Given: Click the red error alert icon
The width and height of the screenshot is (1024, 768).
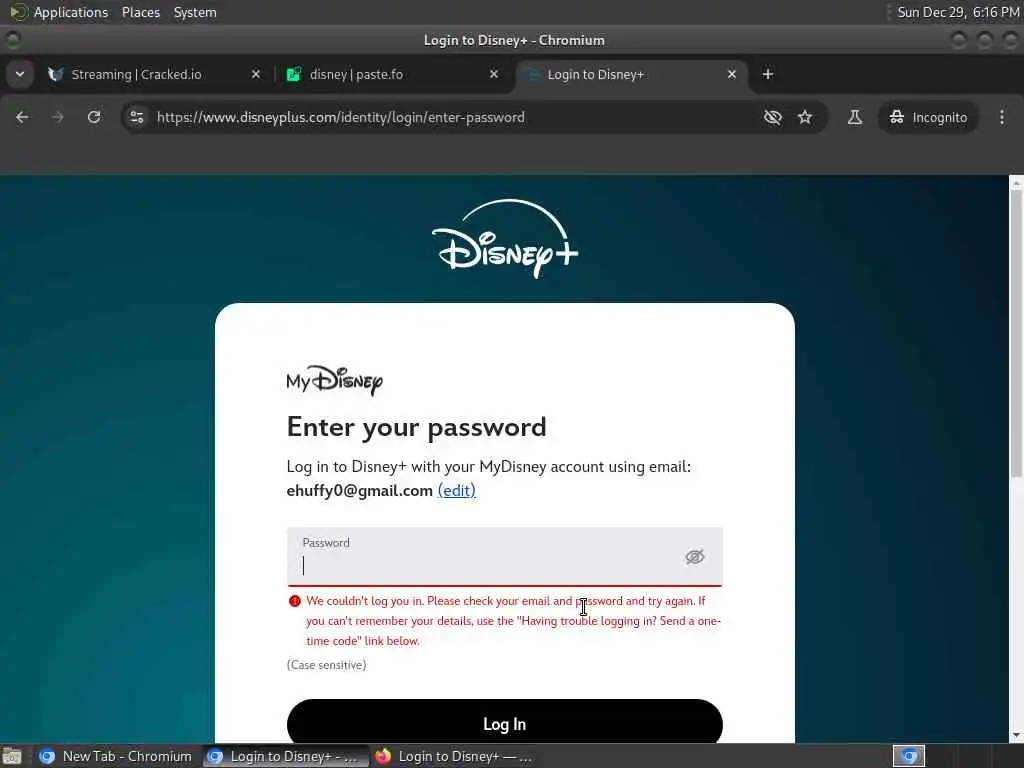Looking at the screenshot, I should [x=295, y=601].
